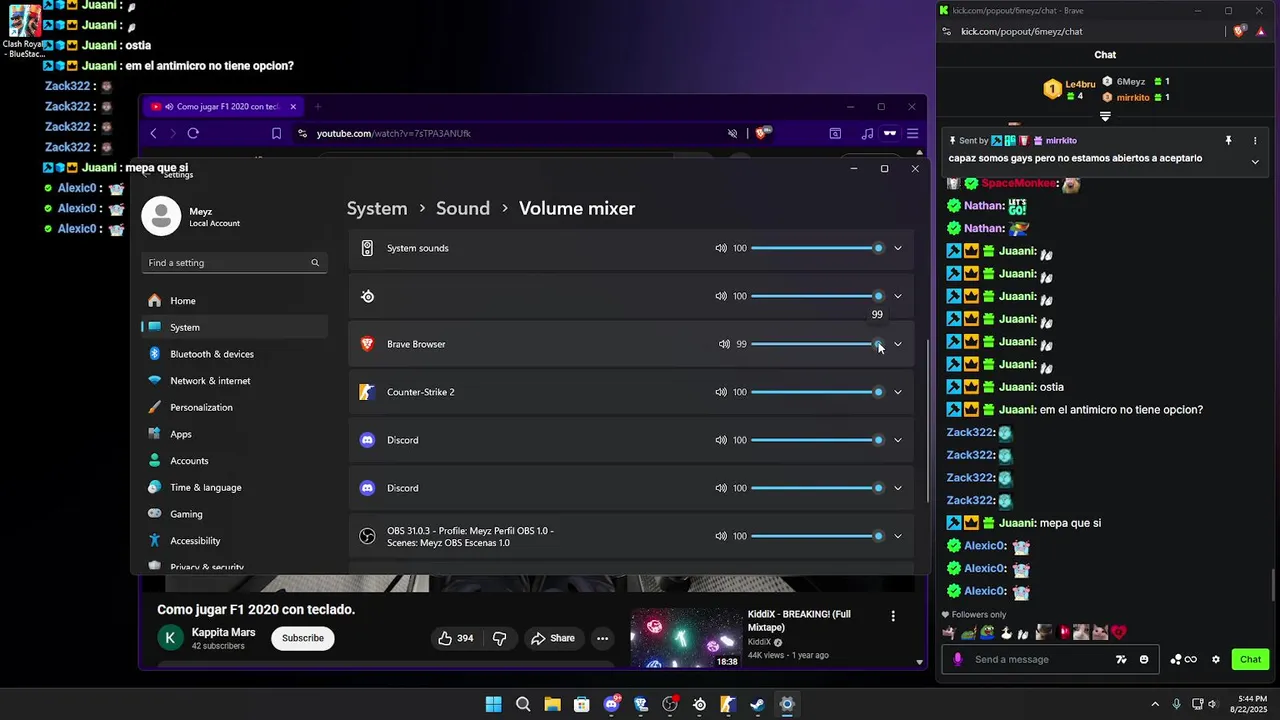The height and width of the screenshot is (720, 1280).
Task: Like the YouTube video with 394 likes
Action: (455, 638)
